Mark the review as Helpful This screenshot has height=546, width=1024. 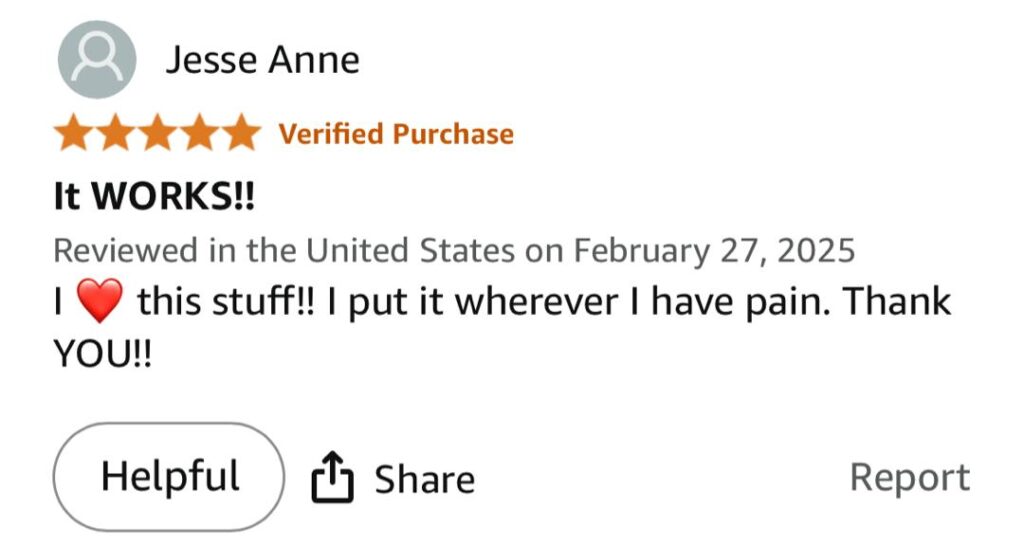click(169, 476)
